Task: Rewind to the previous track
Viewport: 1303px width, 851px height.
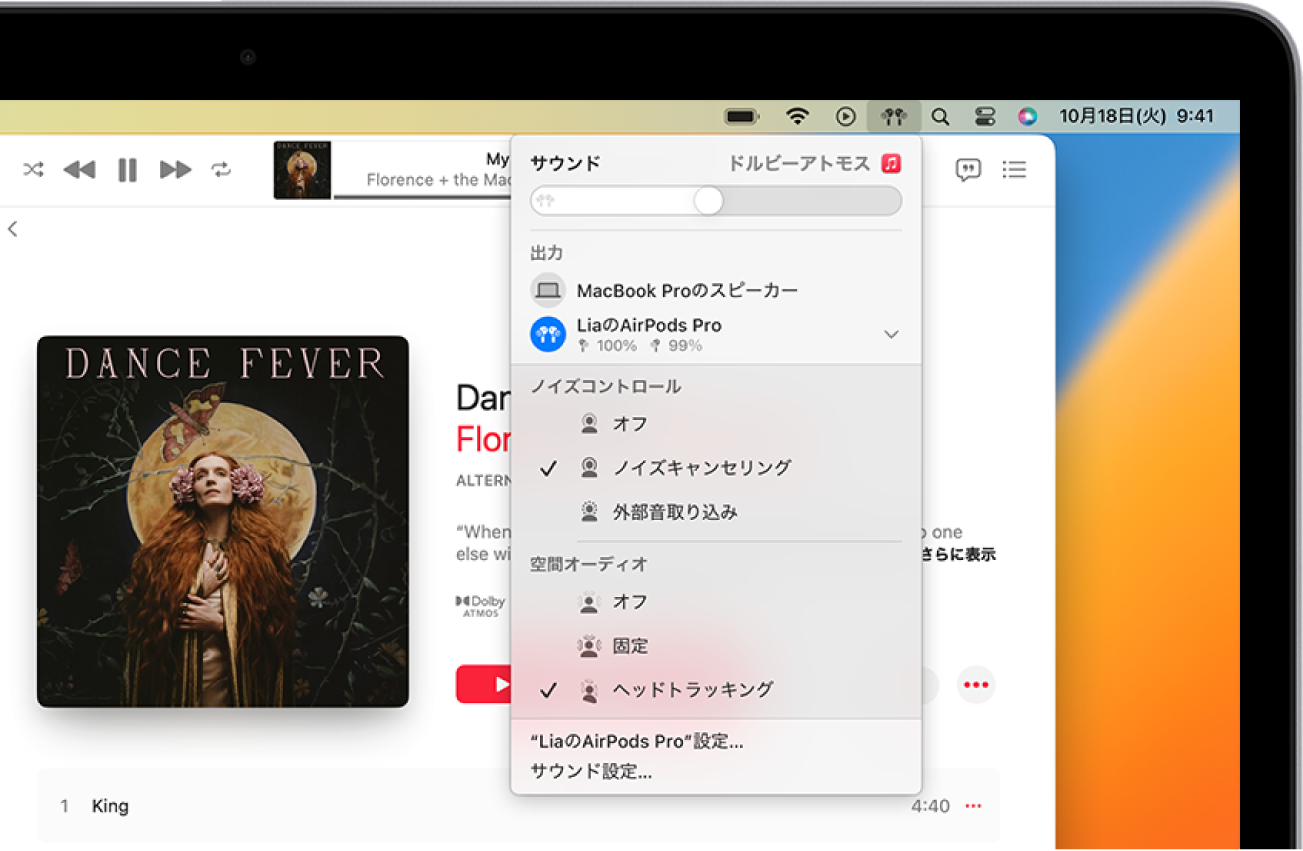Action: click(79, 169)
